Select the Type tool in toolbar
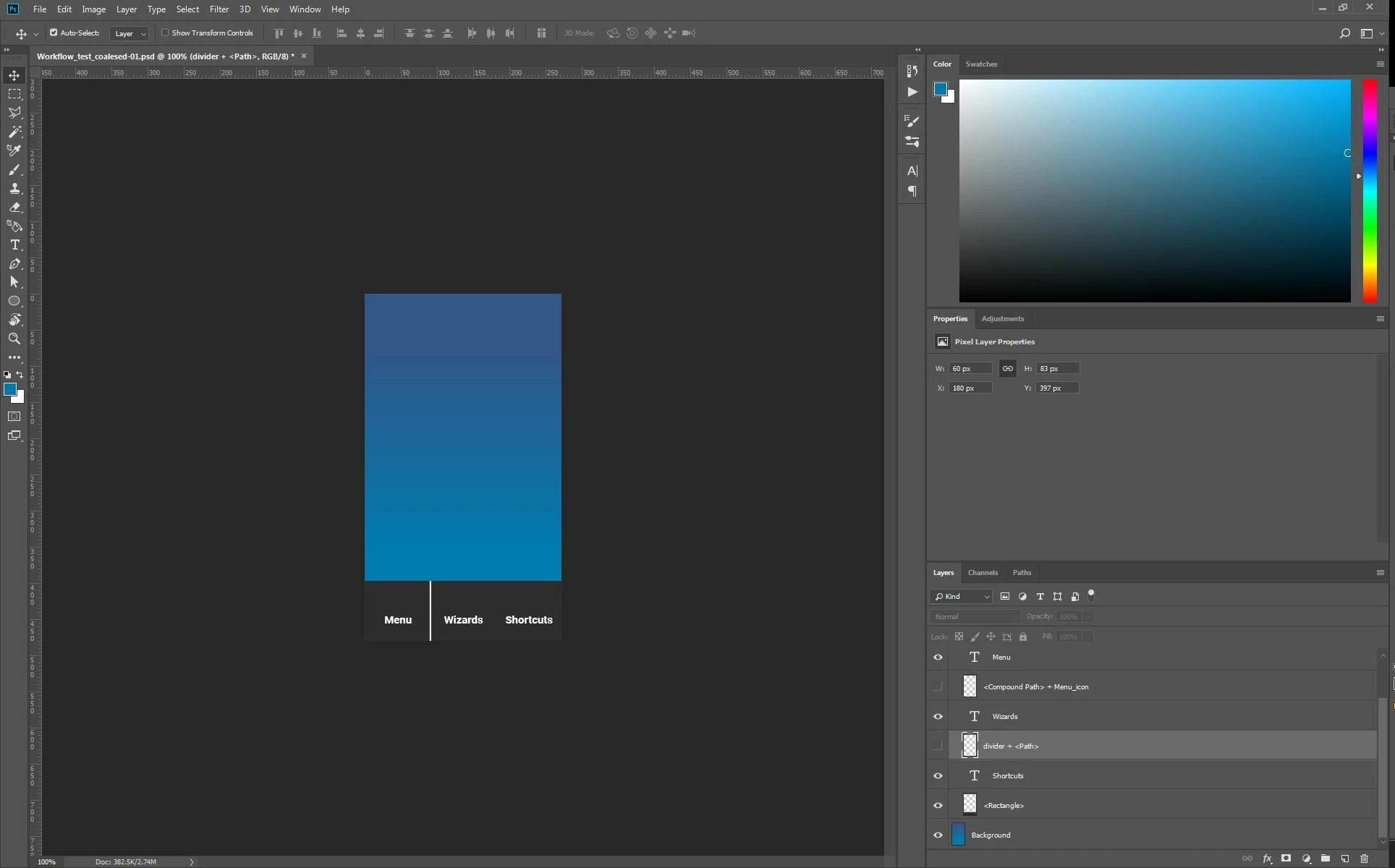This screenshot has width=1395, height=868. pos(14,245)
